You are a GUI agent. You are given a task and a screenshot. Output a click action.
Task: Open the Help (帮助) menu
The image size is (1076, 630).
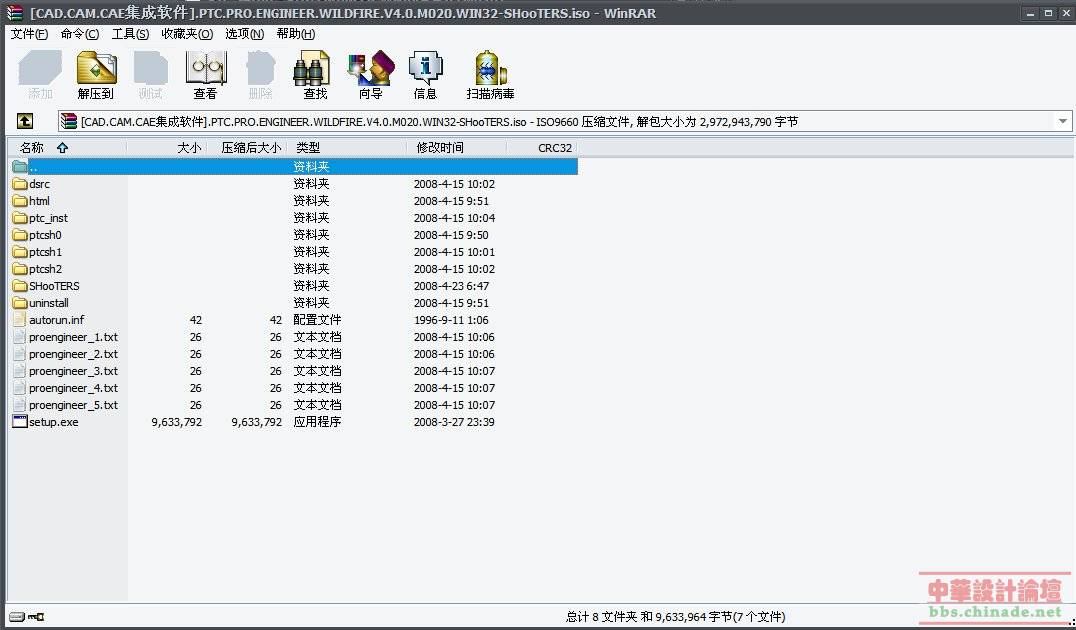[x=296, y=34]
